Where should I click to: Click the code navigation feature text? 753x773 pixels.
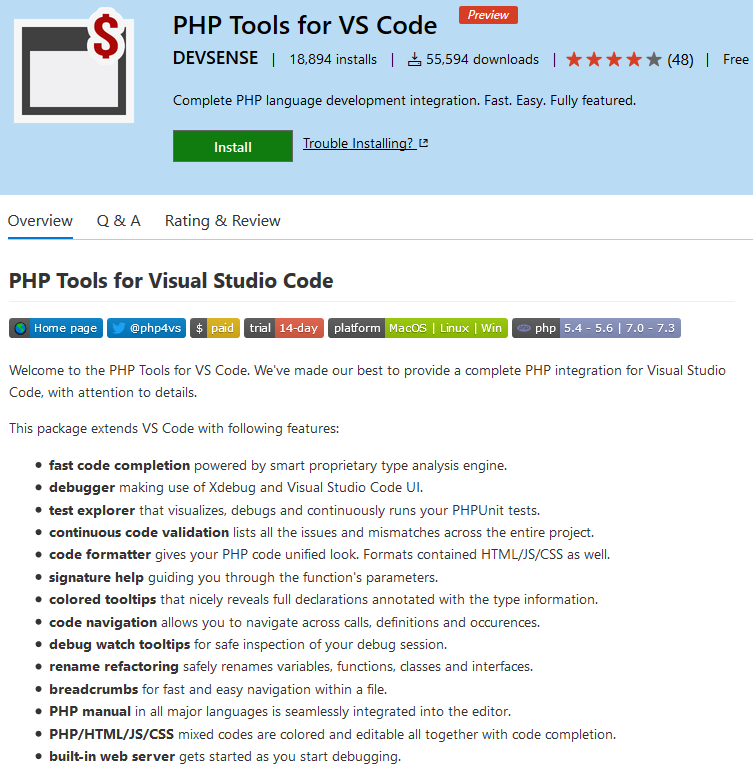(x=103, y=622)
